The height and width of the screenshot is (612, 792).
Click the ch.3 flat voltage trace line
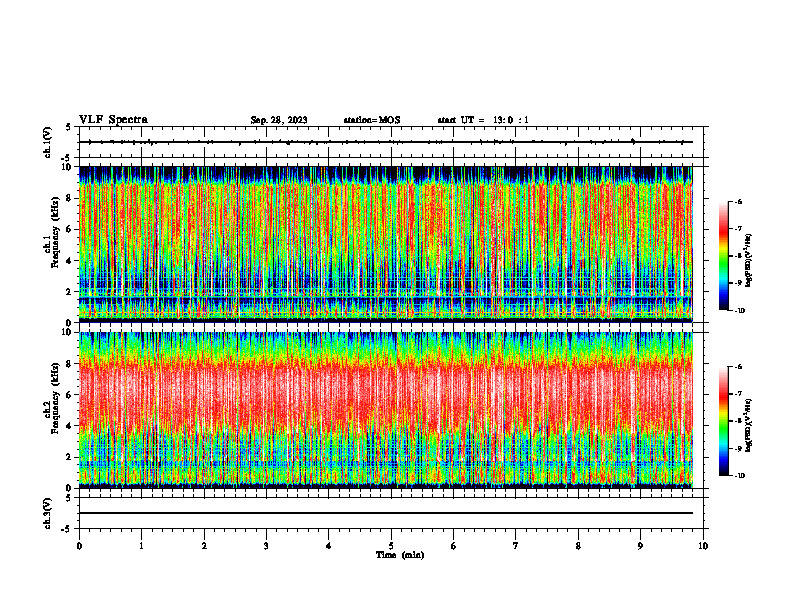pyautogui.click(x=386, y=513)
